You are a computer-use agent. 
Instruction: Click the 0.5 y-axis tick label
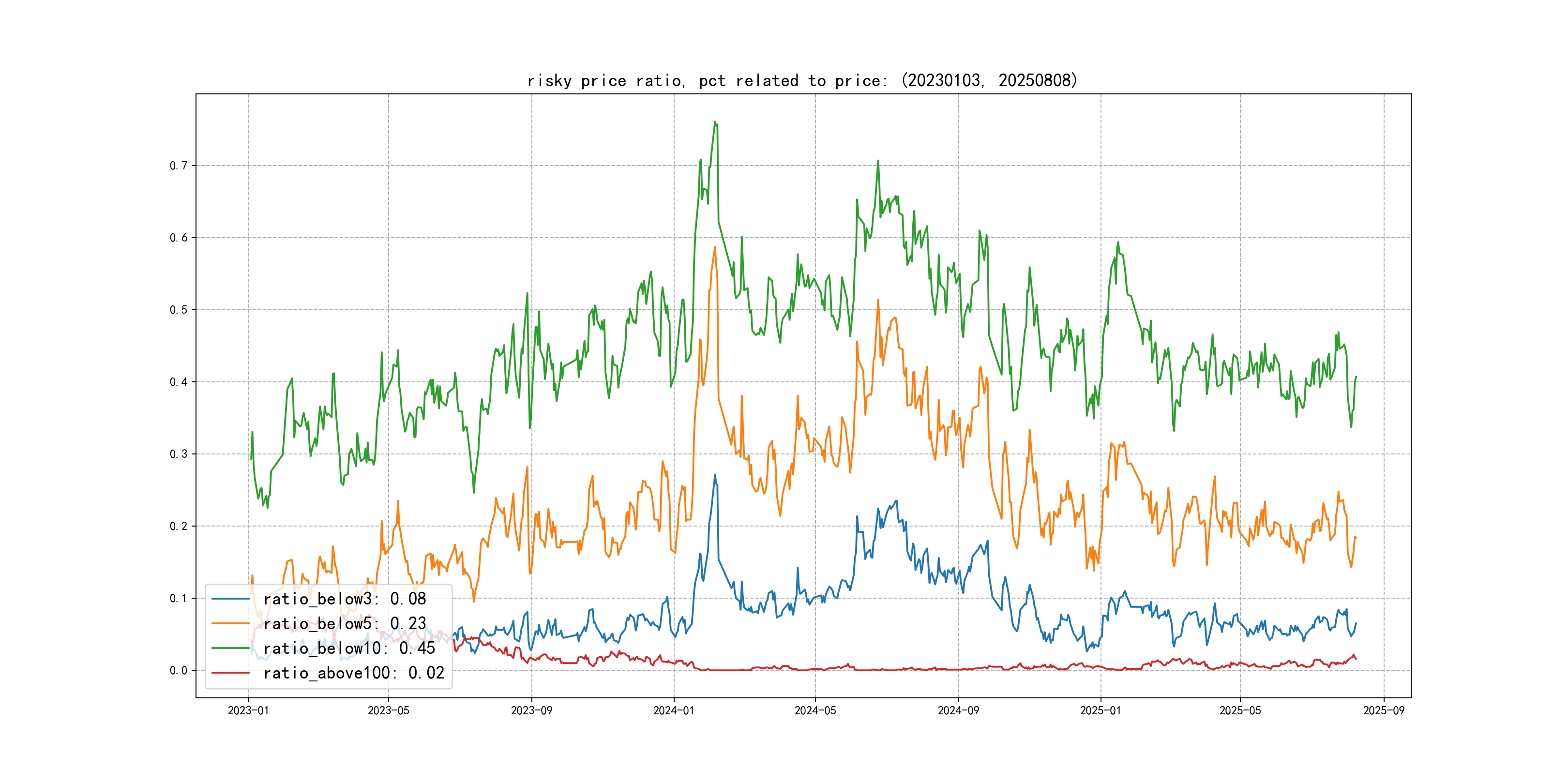click(x=179, y=310)
